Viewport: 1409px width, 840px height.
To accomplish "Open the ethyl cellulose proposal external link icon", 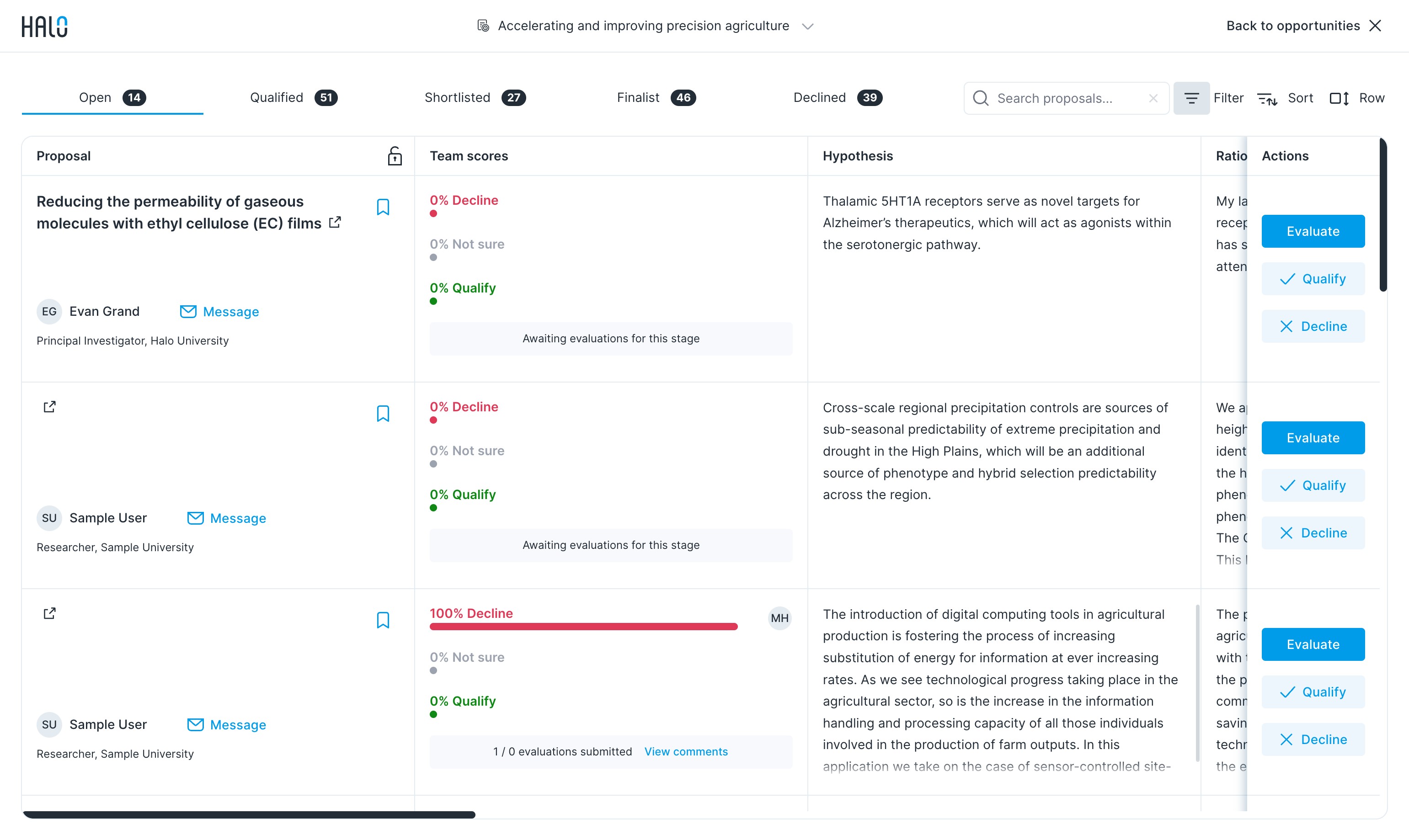I will [335, 223].
